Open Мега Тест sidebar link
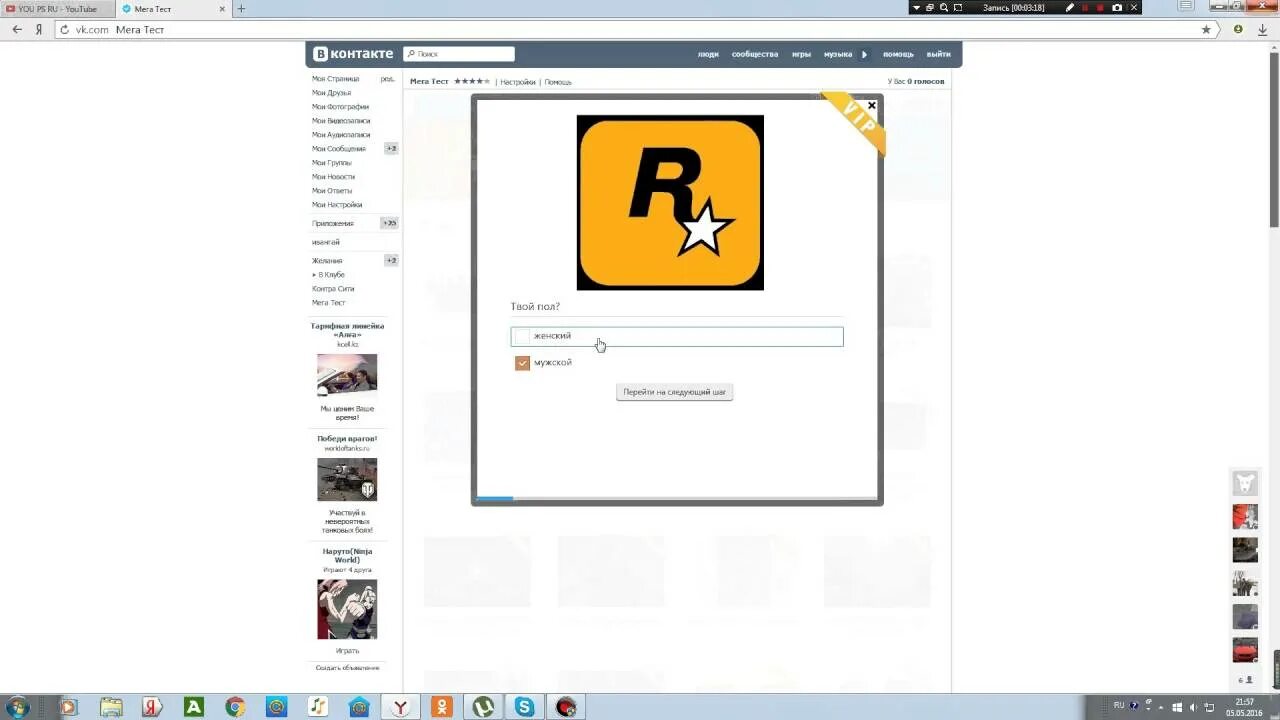The image size is (1280, 720). click(x=328, y=303)
